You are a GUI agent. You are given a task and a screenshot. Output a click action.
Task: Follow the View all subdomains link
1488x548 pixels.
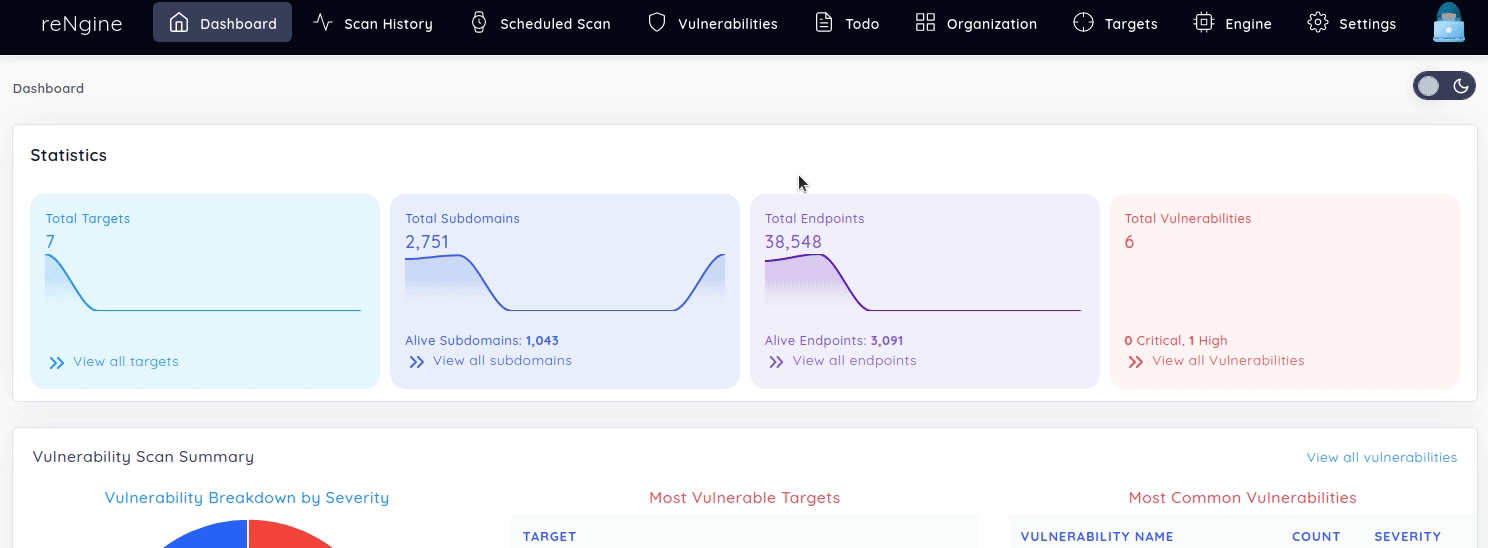(502, 361)
